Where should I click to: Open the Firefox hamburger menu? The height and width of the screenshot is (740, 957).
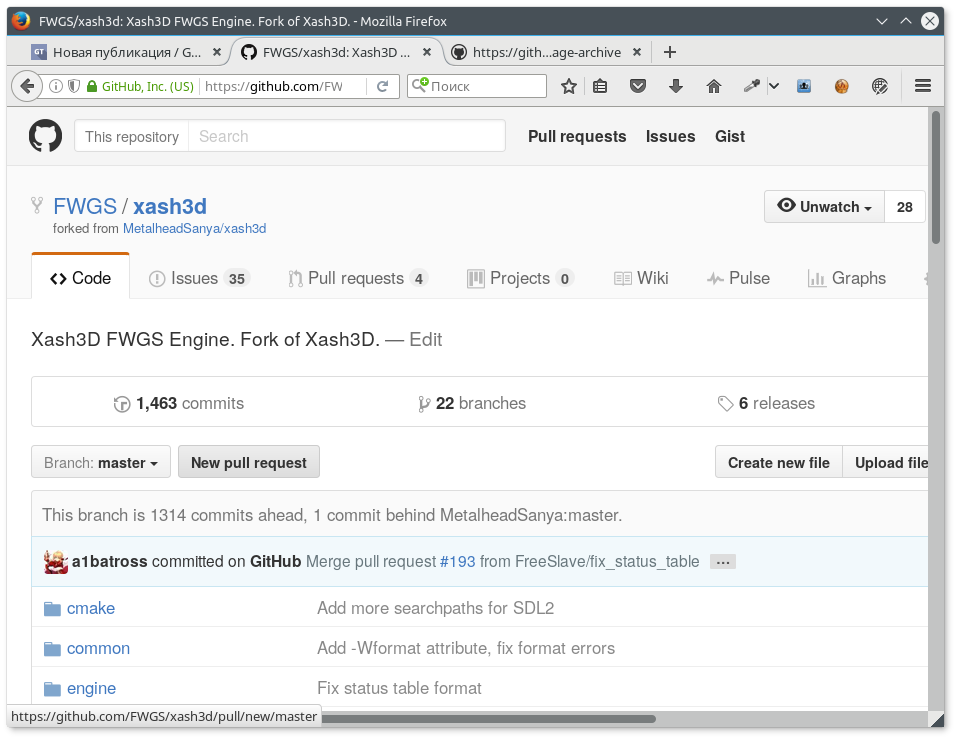(x=923, y=86)
